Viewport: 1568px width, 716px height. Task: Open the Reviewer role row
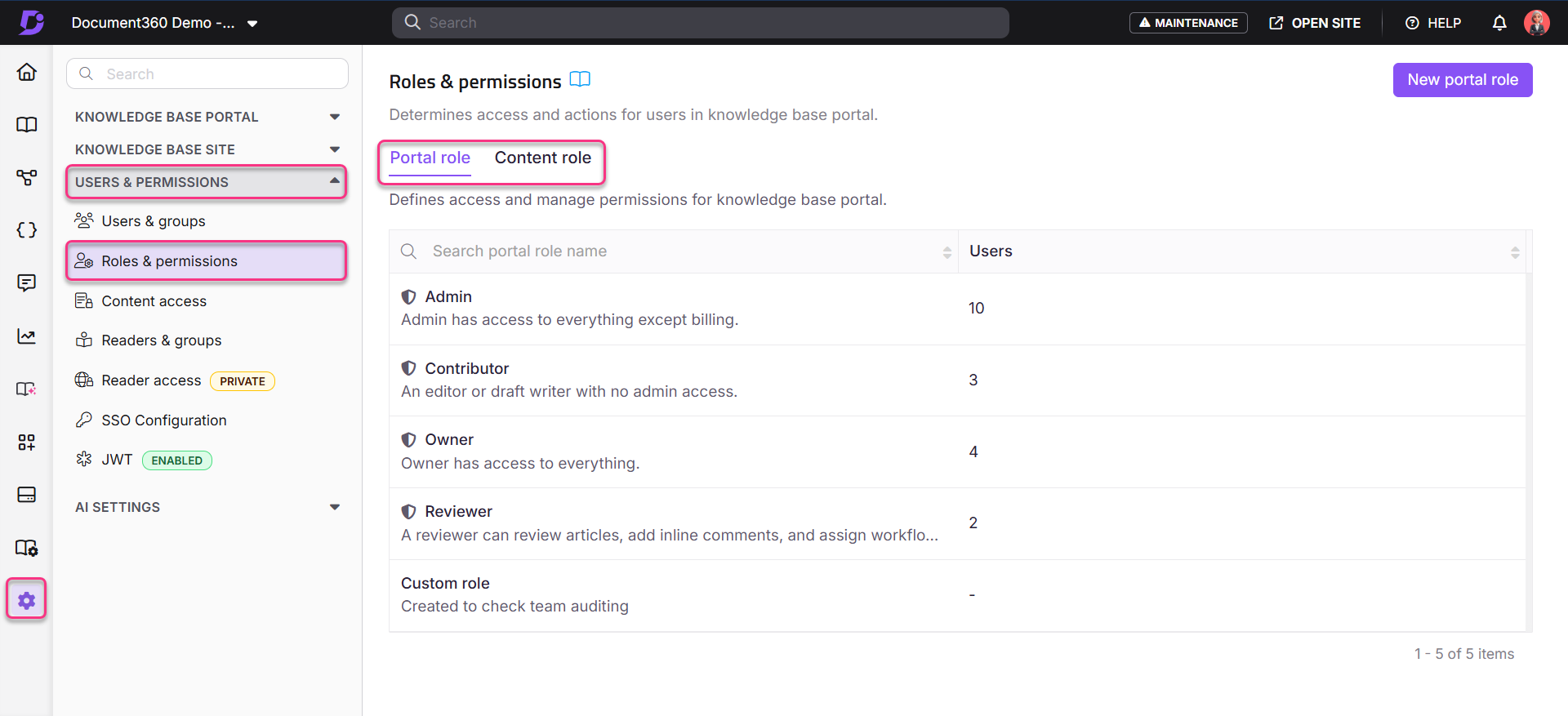click(957, 524)
